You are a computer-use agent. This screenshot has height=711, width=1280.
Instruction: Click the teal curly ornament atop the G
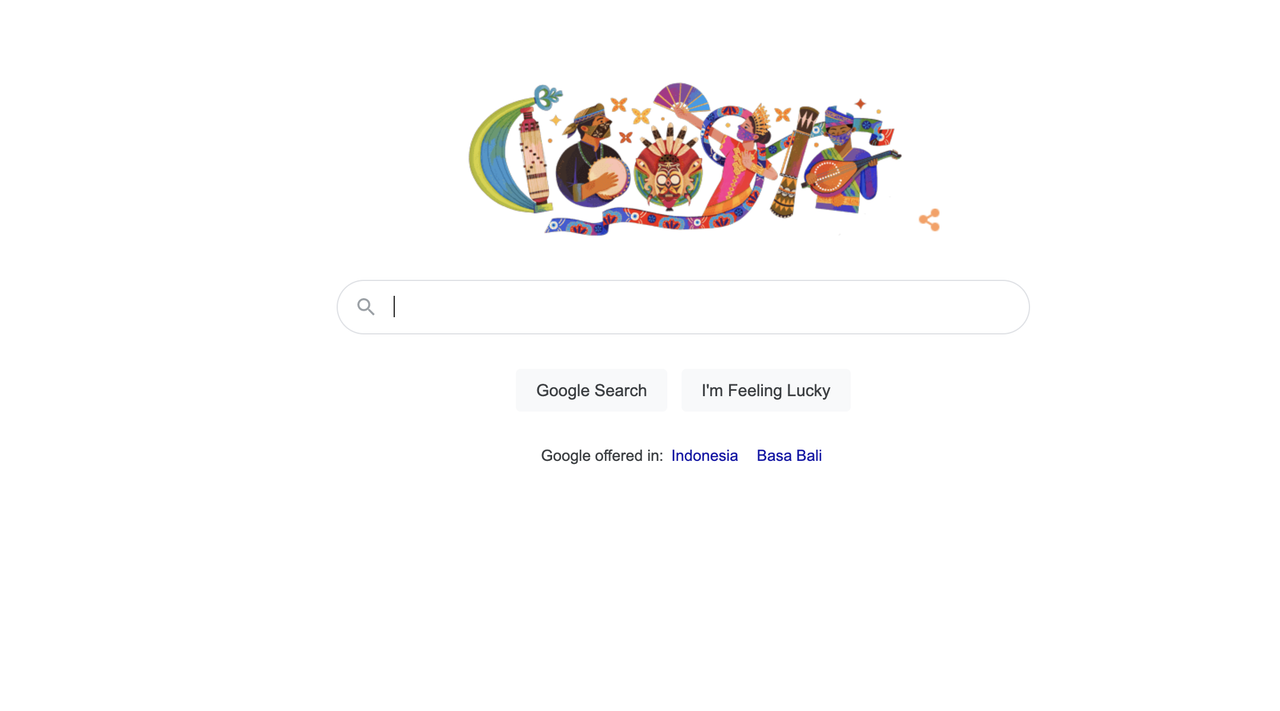click(x=547, y=97)
